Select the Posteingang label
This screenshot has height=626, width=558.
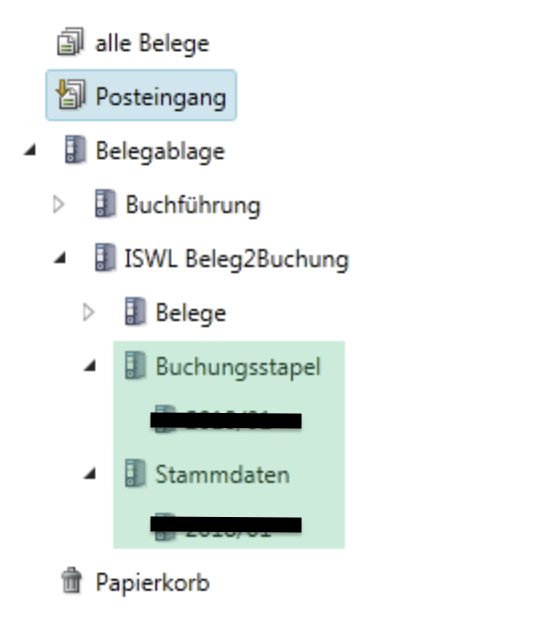pos(161,97)
